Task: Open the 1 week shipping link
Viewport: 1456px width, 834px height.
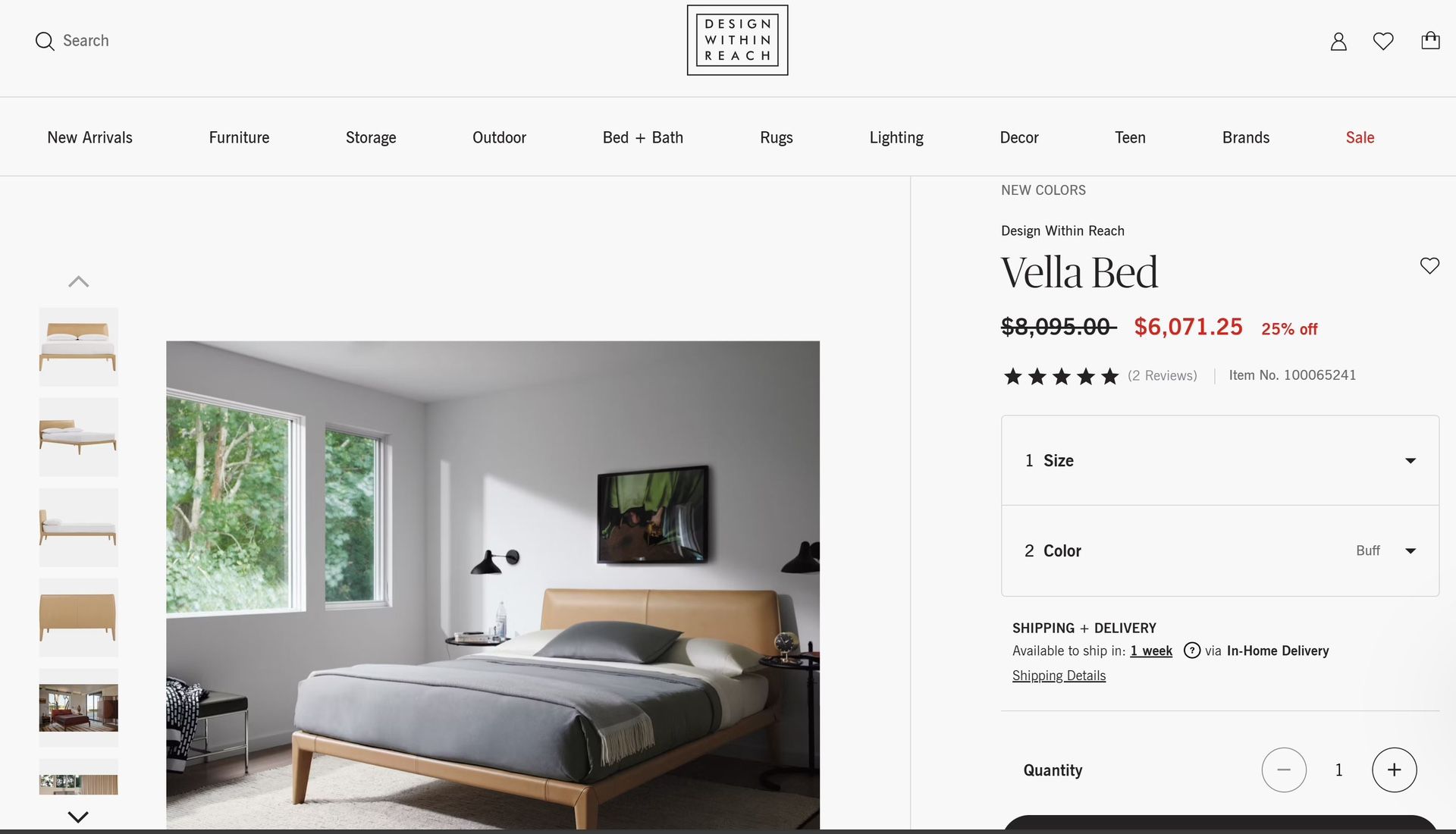Action: point(1151,651)
